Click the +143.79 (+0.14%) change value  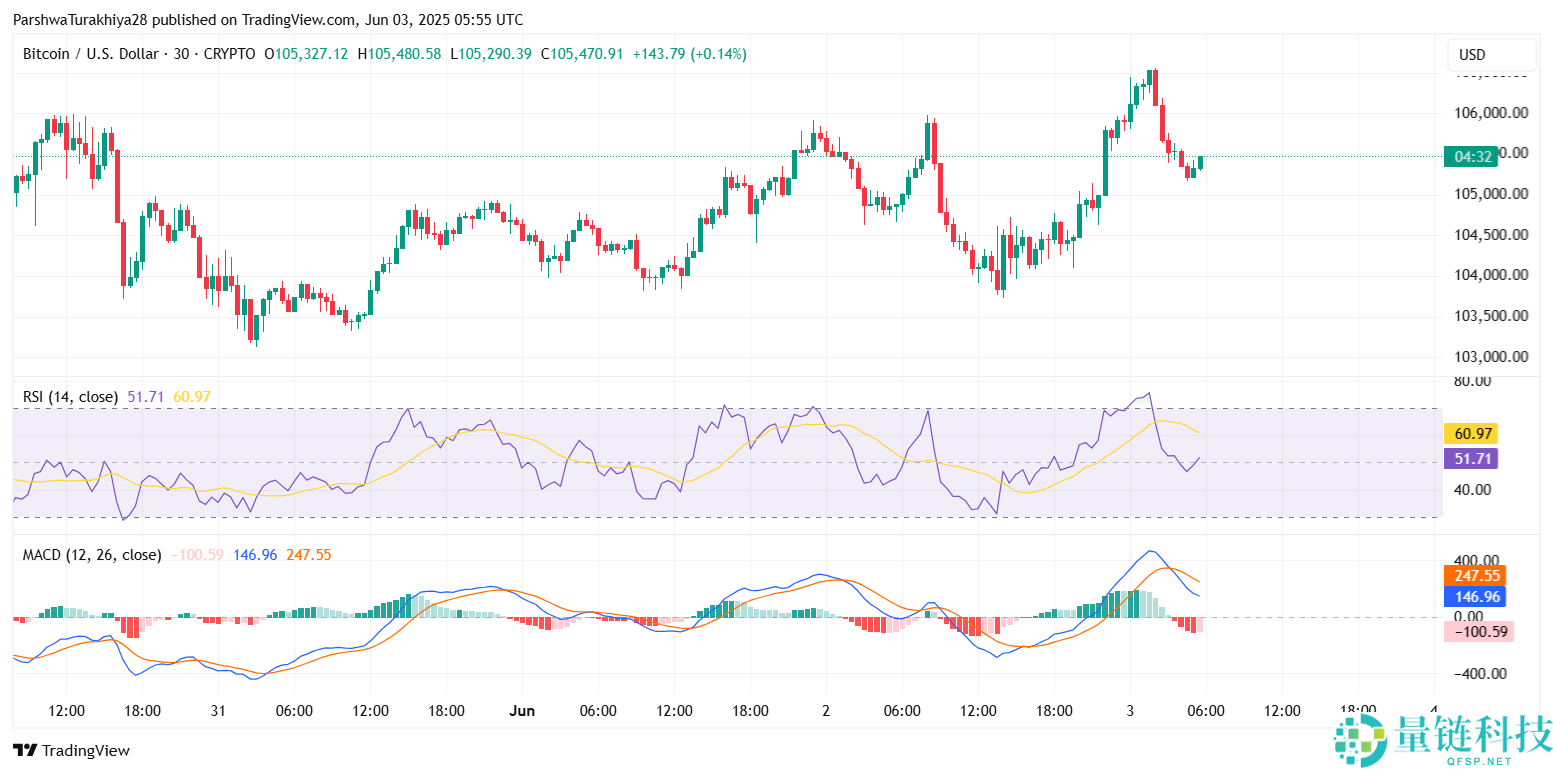pyautogui.click(x=689, y=54)
